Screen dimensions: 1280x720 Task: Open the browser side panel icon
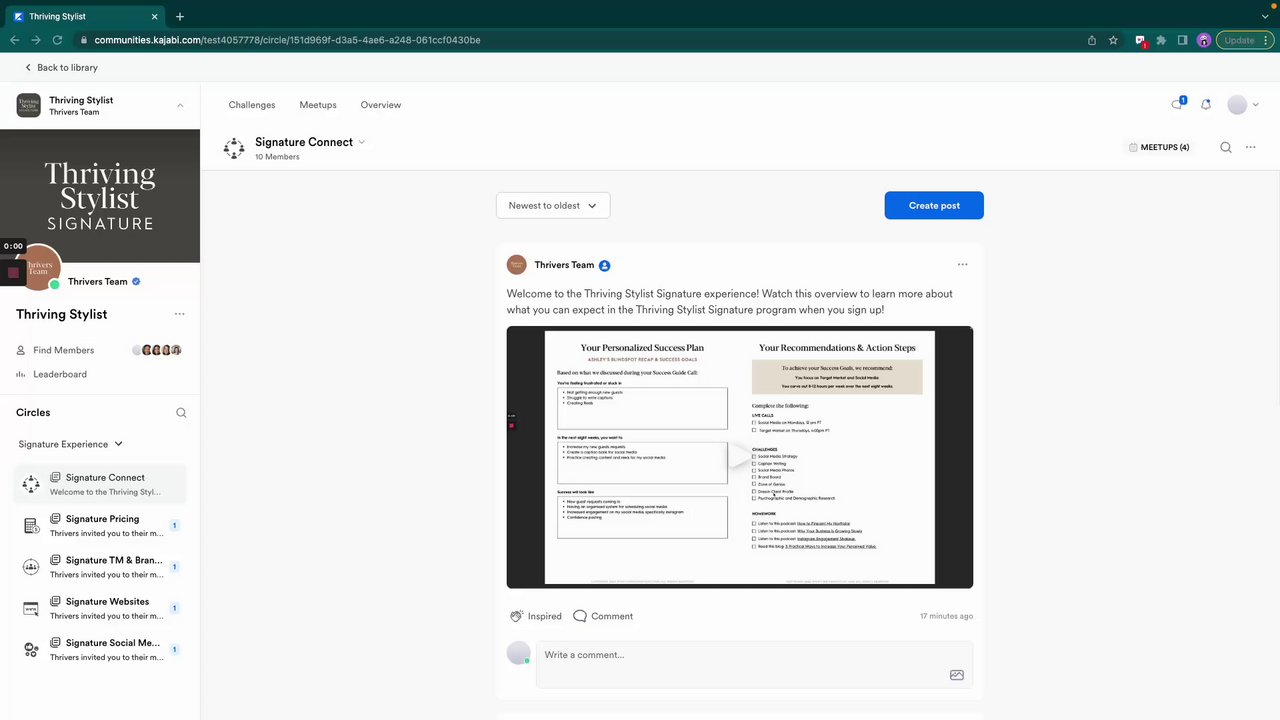[x=1182, y=40]
